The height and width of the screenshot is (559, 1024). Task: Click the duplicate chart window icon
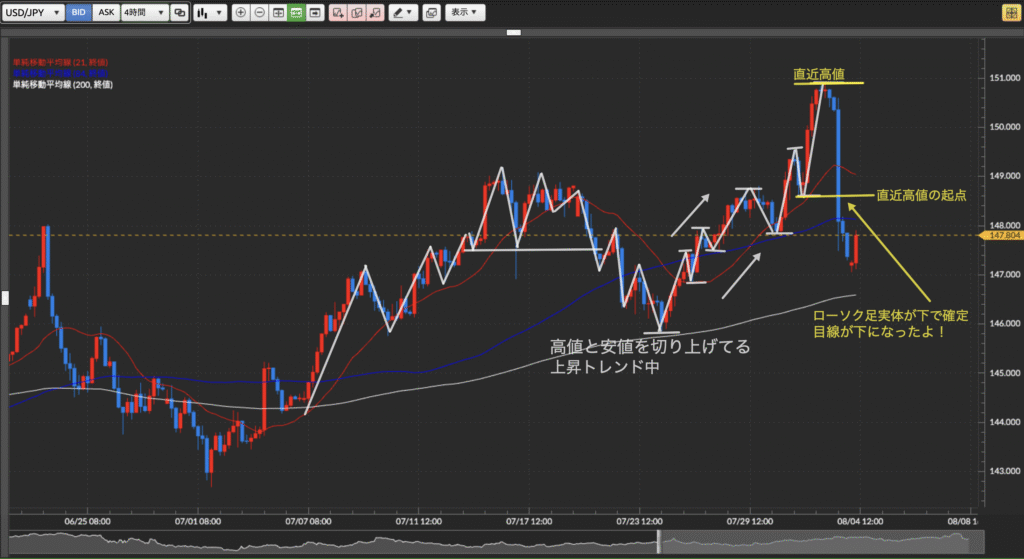pyautogui.click(x=180, y=12)
